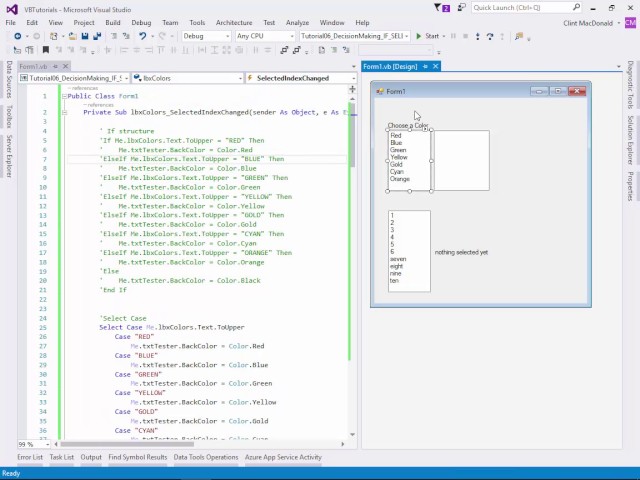Image resolution: width=640 pixels, height=480 pixels.
Task: Click the 'Choose a Color' label
Action: click(x=408, y=125)
